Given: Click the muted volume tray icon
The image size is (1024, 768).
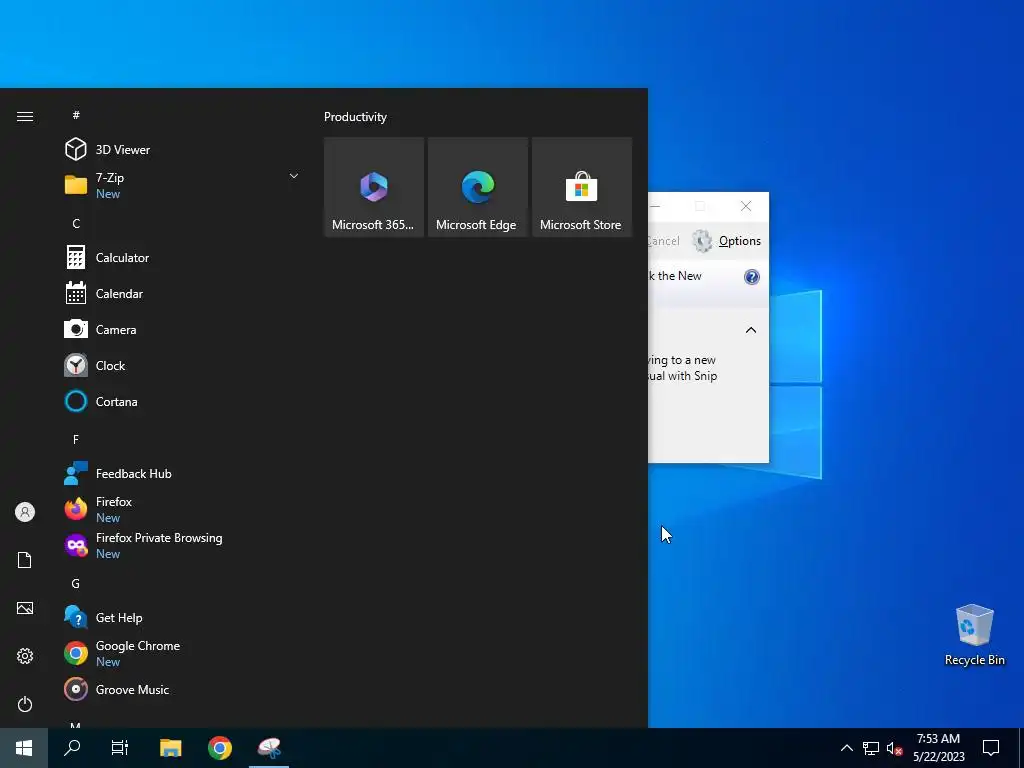Looking at the screenshot, I should (x=894, y=748).
